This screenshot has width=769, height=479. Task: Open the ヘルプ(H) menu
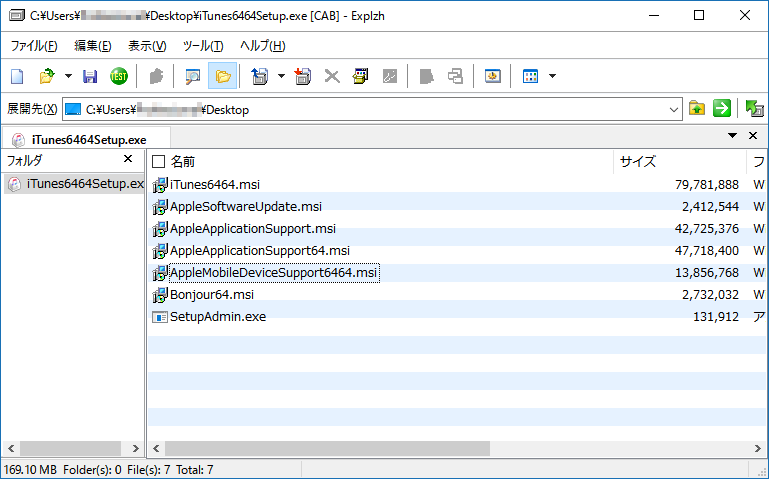(x=262, y=46)
